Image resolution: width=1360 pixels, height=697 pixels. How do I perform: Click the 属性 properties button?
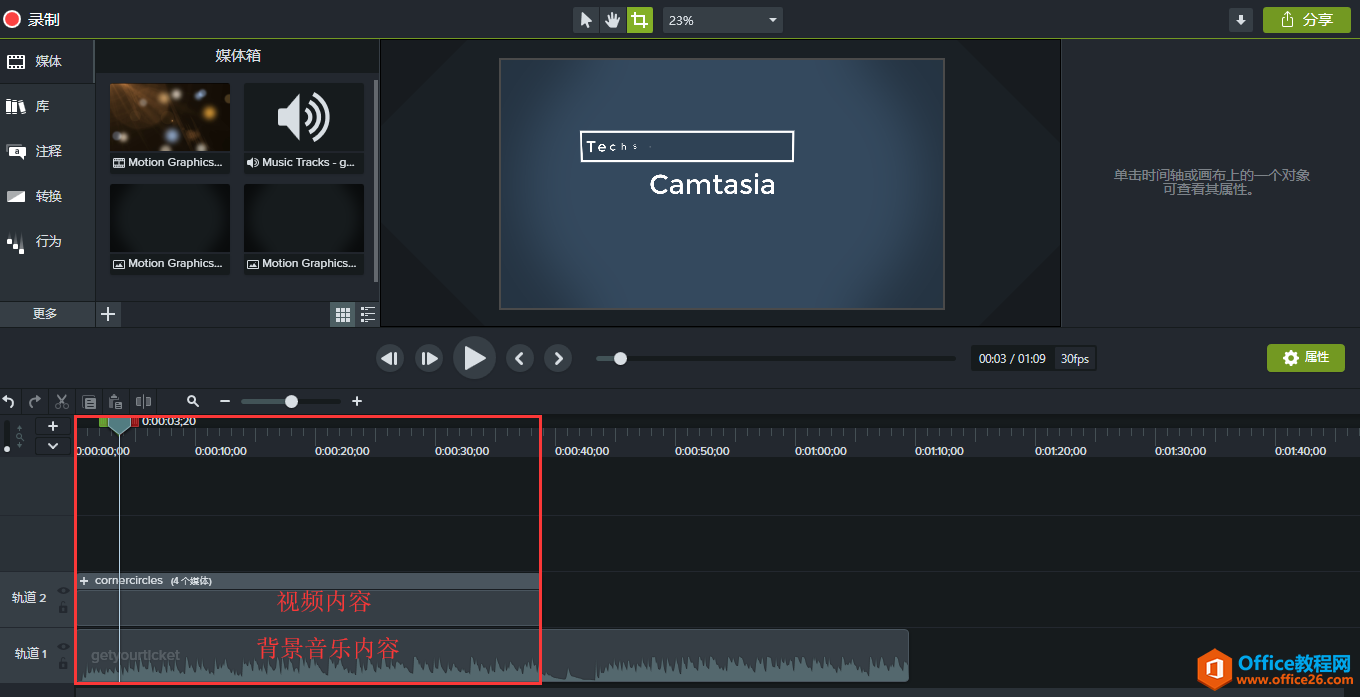pos(1305,358)
